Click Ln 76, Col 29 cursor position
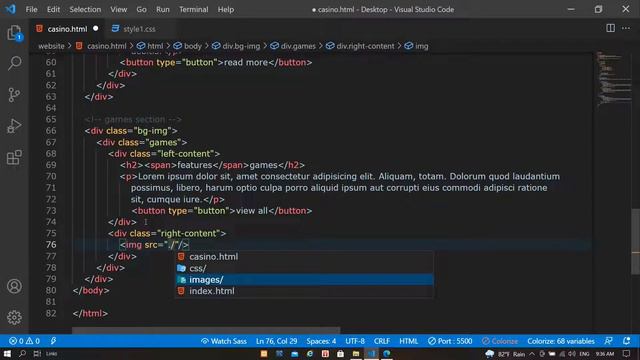The height and width of the screenshot is (360, 640). (276, 341)
